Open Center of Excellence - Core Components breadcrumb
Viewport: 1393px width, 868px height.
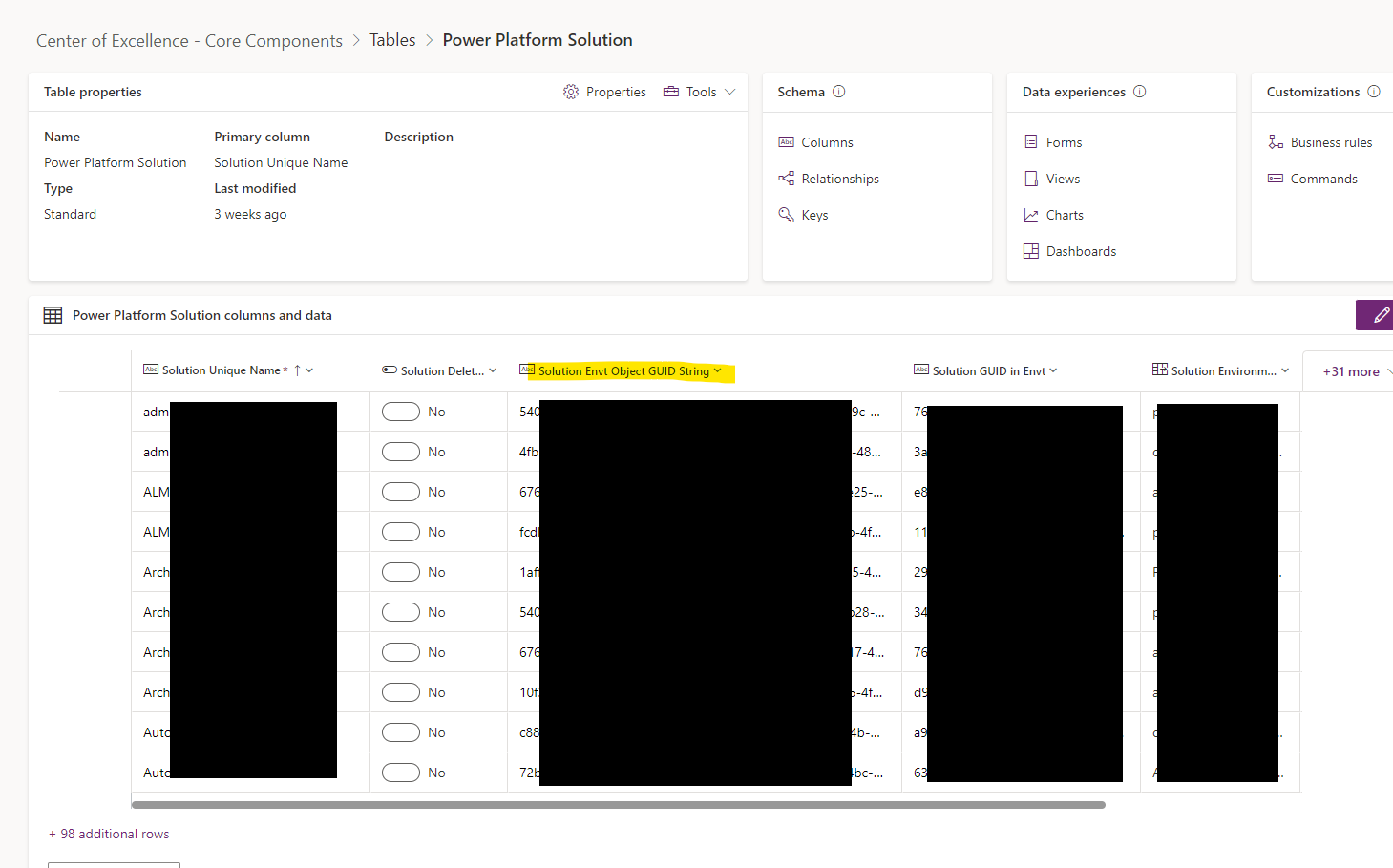(x=189, y=40)
